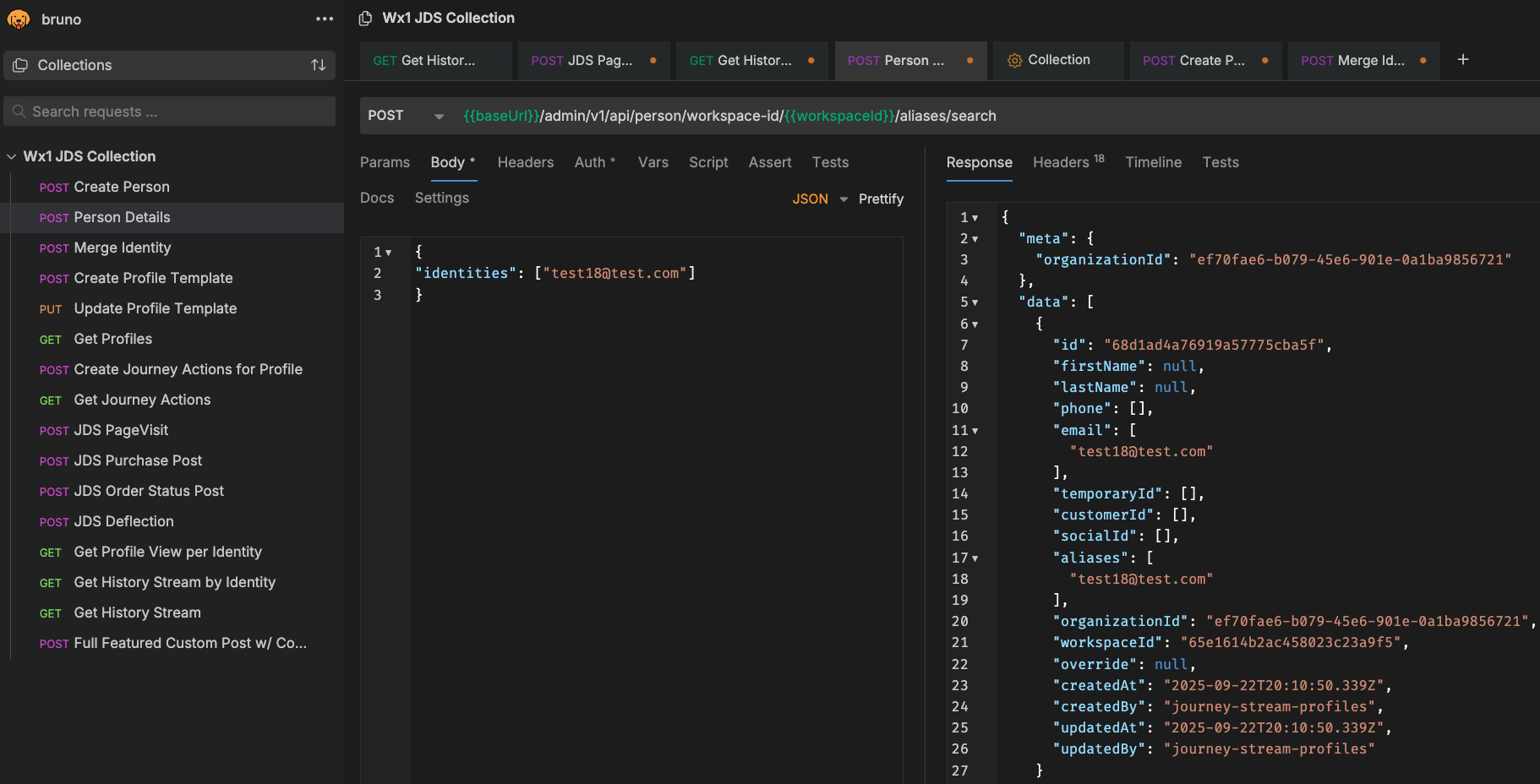The image size is (1540, 784).
Task: View response Headers 18 tab
Action: (1068, 162)
